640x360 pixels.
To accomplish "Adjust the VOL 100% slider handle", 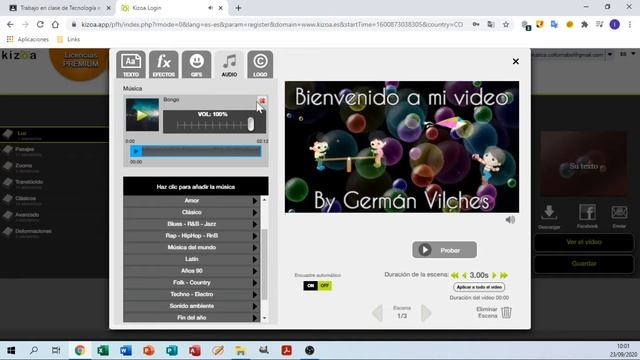I will point(251,124).
